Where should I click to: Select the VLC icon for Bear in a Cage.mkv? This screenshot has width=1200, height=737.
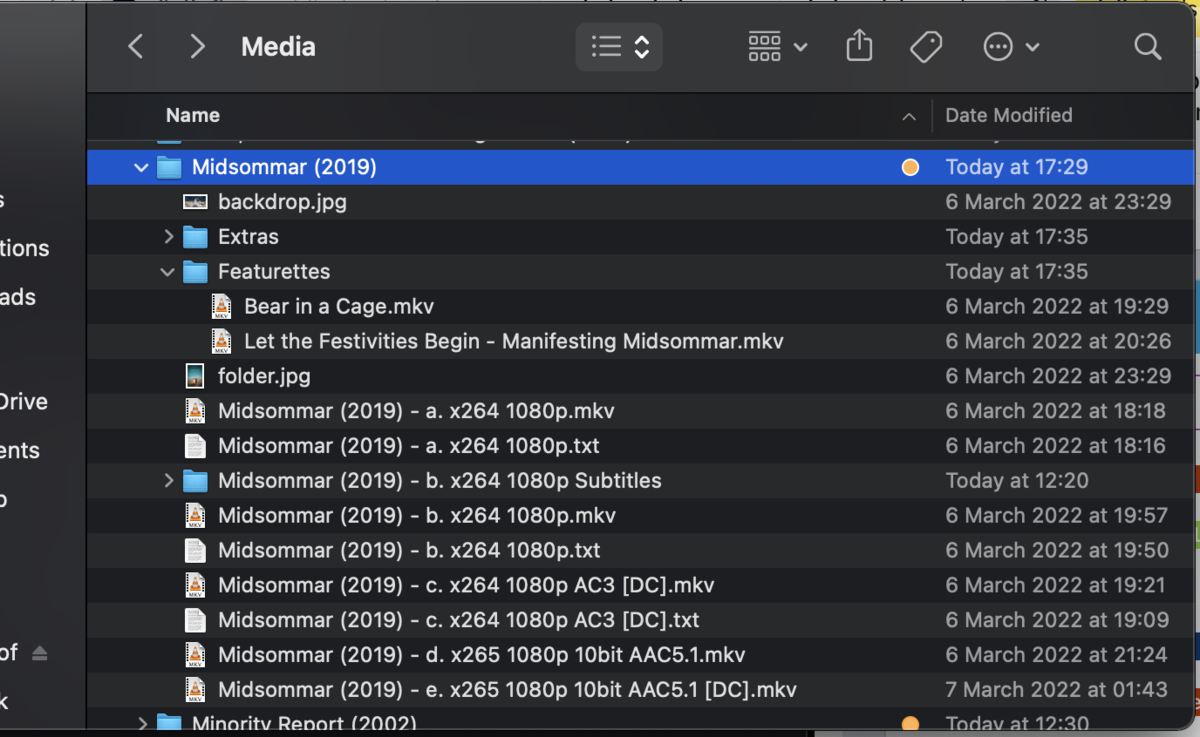point(221,306)
